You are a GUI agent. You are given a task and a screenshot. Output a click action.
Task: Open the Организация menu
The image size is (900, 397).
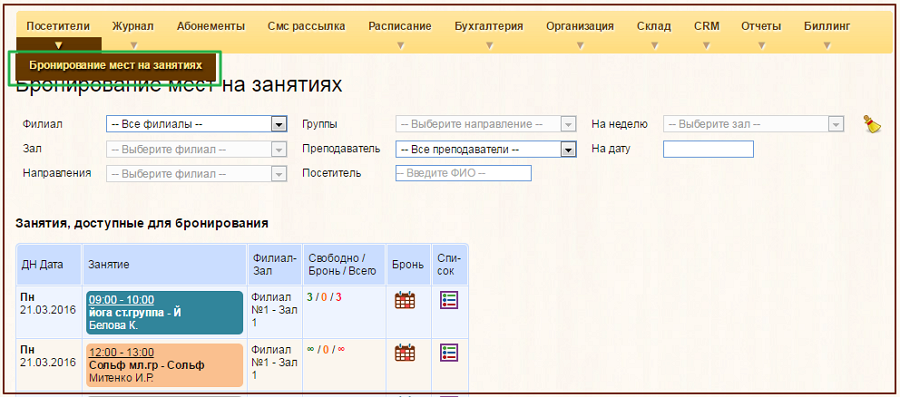coord(580,26)
